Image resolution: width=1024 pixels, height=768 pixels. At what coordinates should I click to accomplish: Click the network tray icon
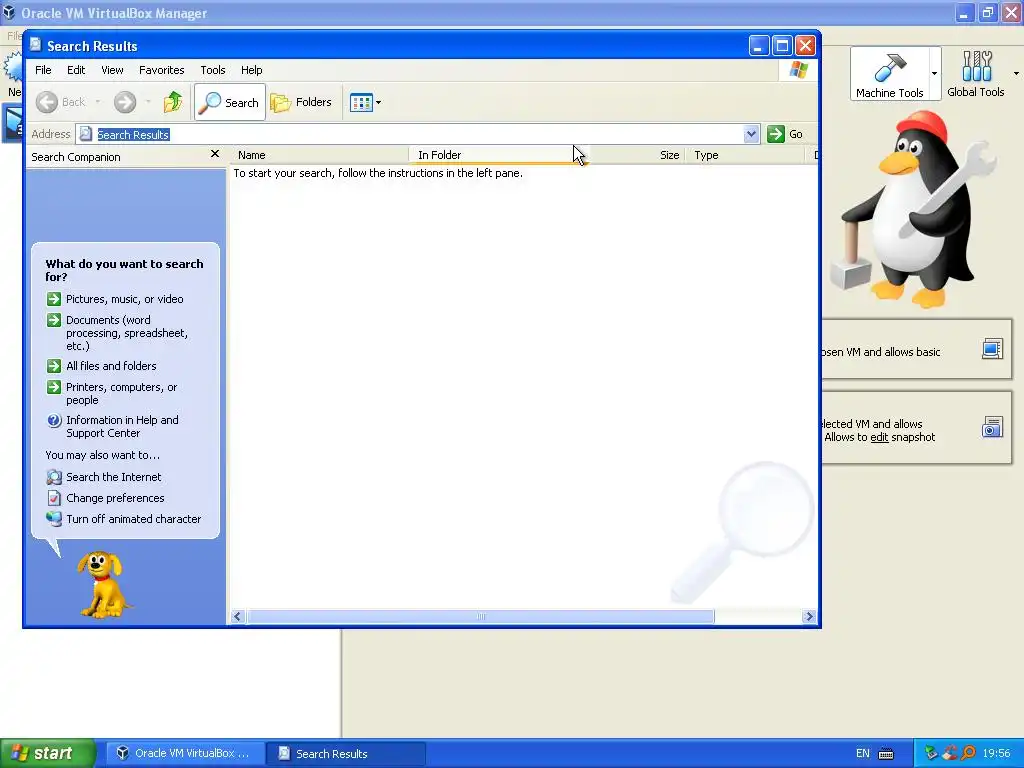tap(931, 754)
